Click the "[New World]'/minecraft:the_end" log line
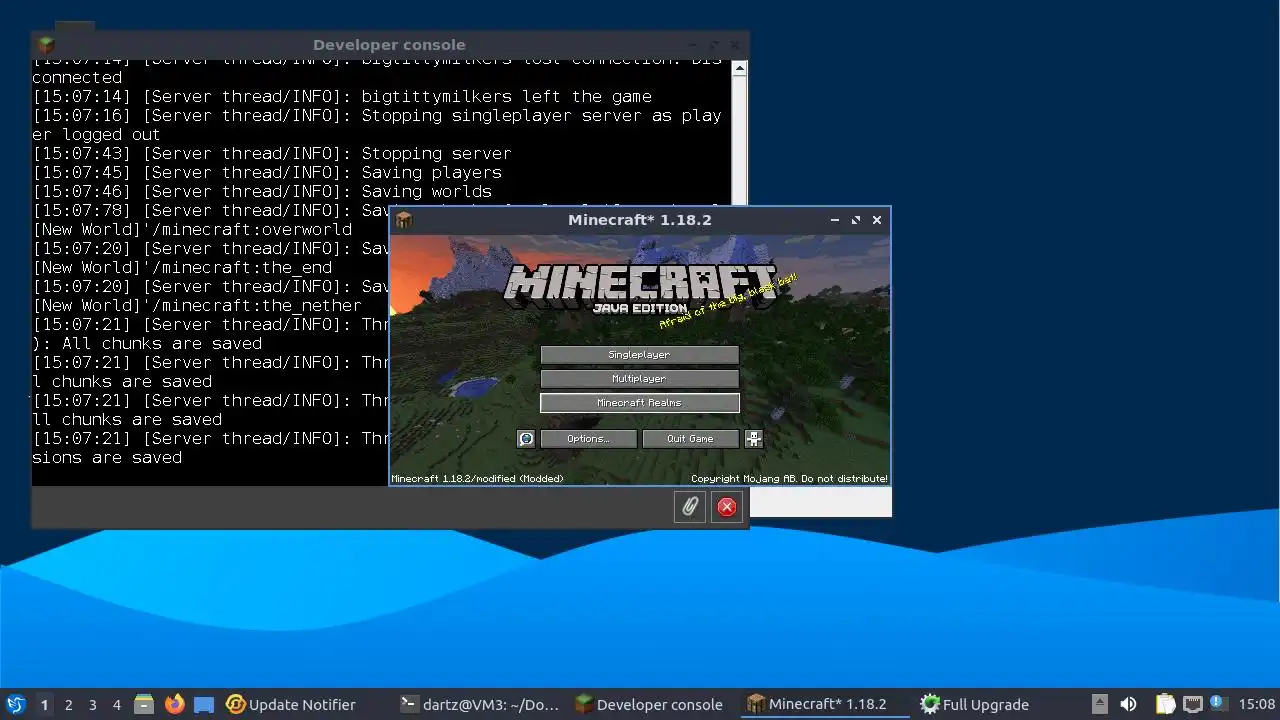The height and width of the screenshot is (720, 1280). tap(182, 268)
